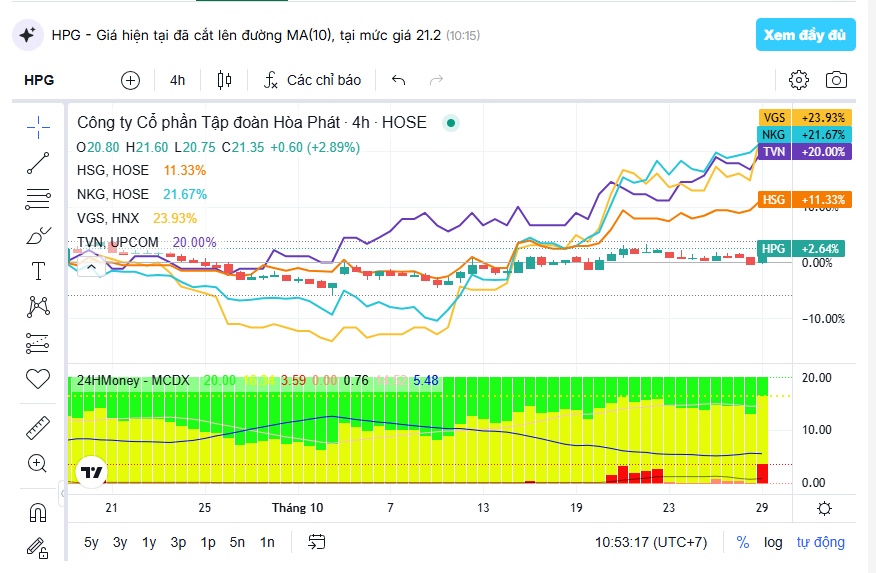Click the NKG, HOSE legend entry
The height and width of the screenshot is (573, 876).
pyautogui.click(x=113, y=194)
